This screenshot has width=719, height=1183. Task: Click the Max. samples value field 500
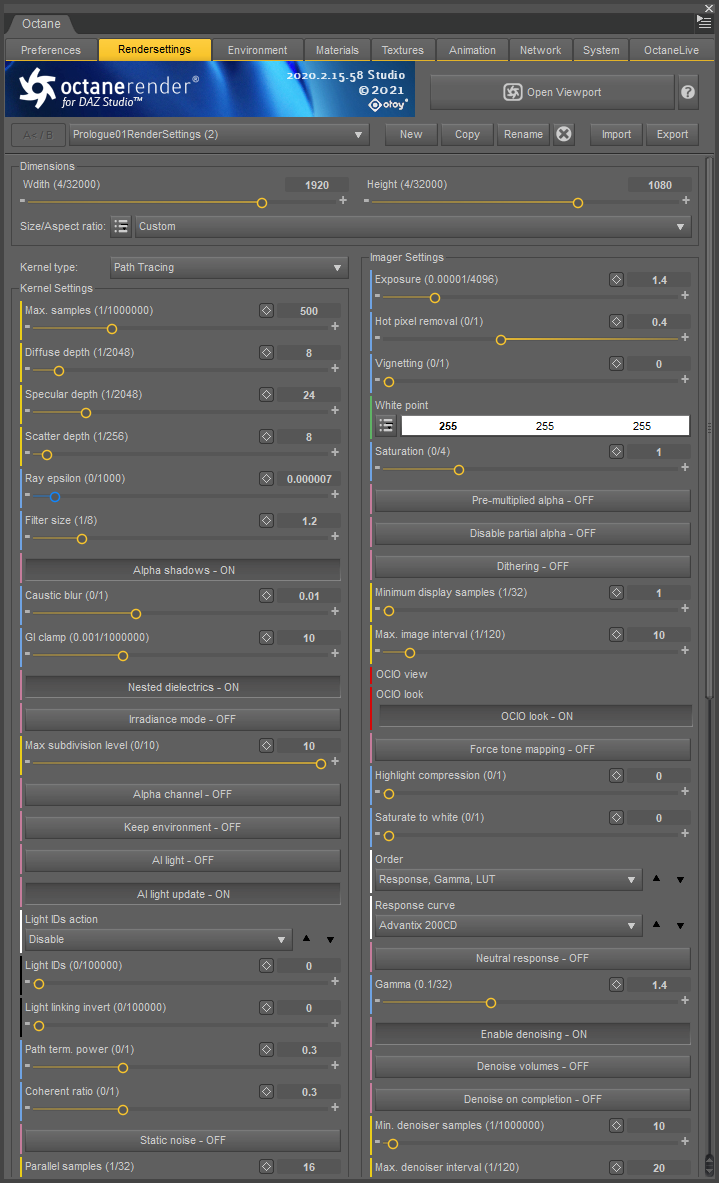[x=309, y=311]
